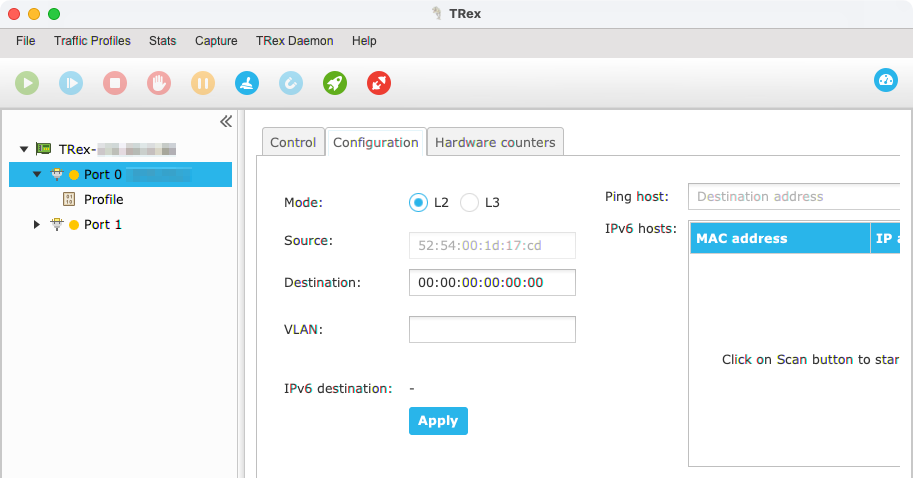Click the "Click on Scan button" hint text
The image size is (913, 478).
tap(811, 359)
